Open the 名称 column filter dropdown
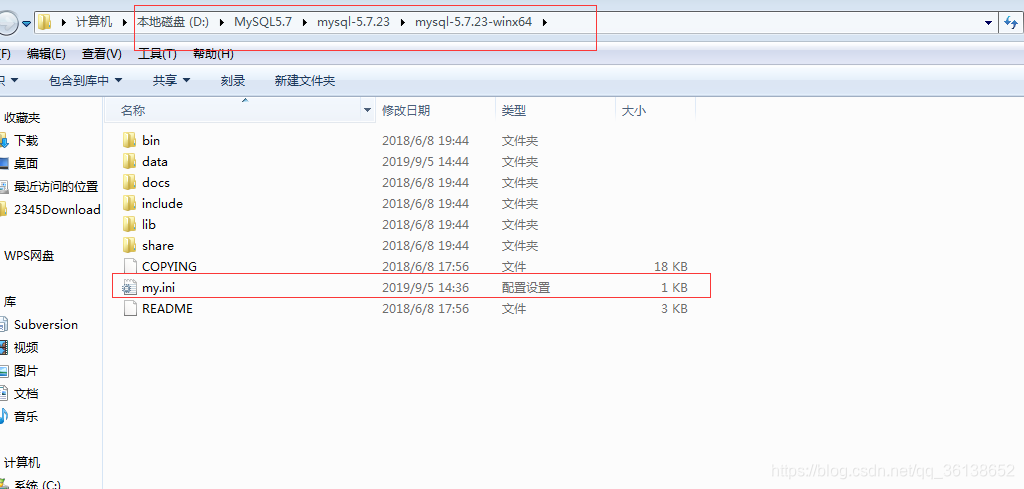The image size is (1024, 489). tap(368, 110)
